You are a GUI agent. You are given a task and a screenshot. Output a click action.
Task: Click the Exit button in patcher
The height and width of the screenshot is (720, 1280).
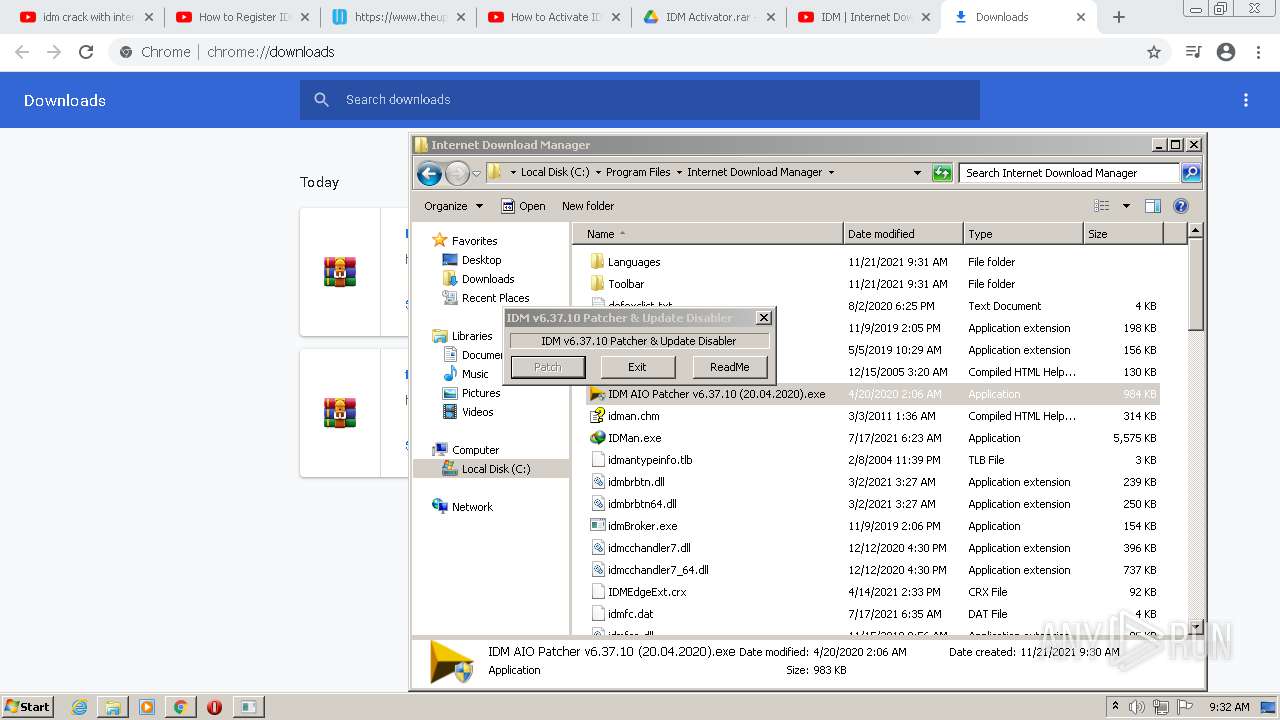click(x=637, y=367)
